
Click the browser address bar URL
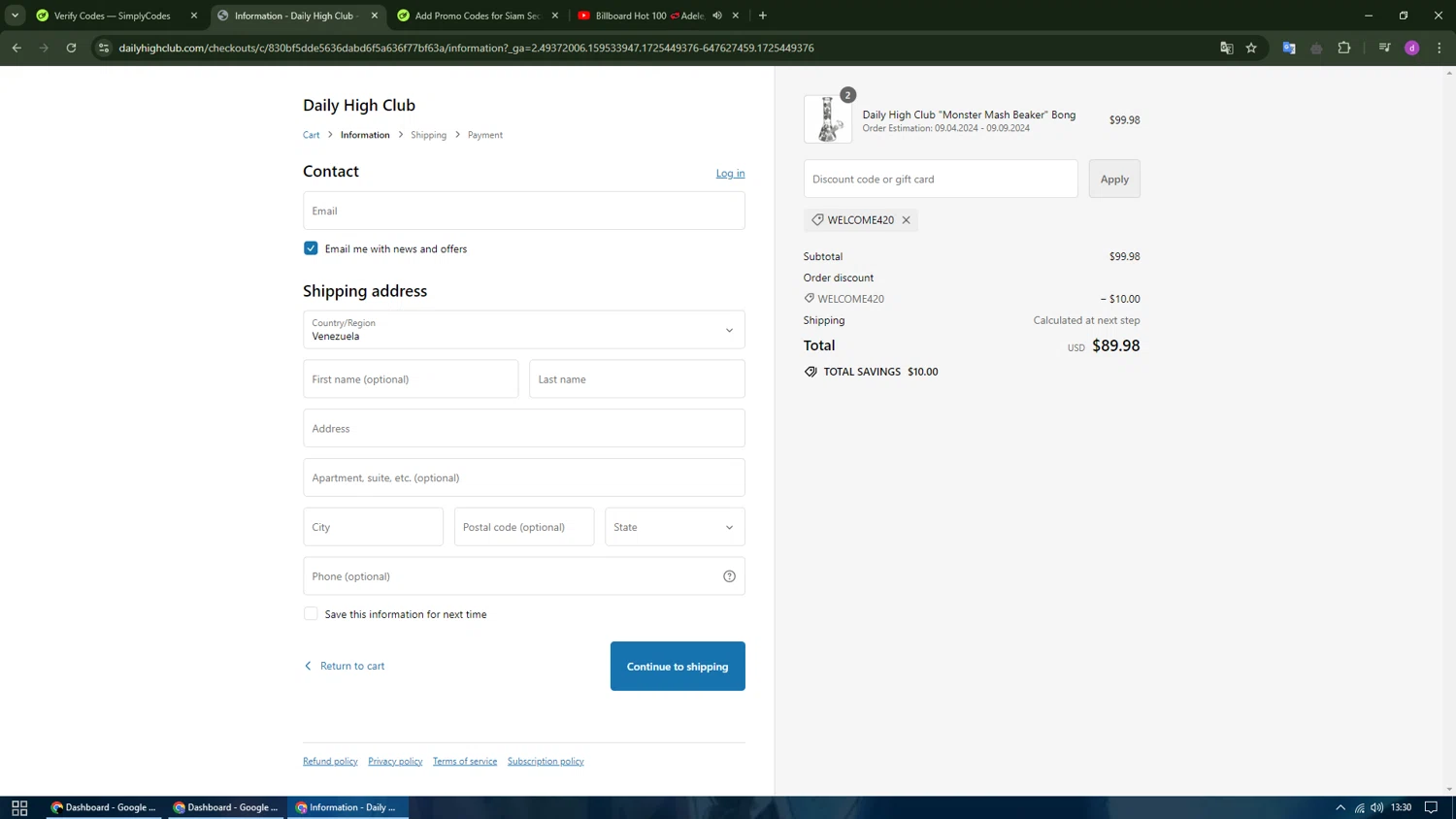click(x=466, y=48)
